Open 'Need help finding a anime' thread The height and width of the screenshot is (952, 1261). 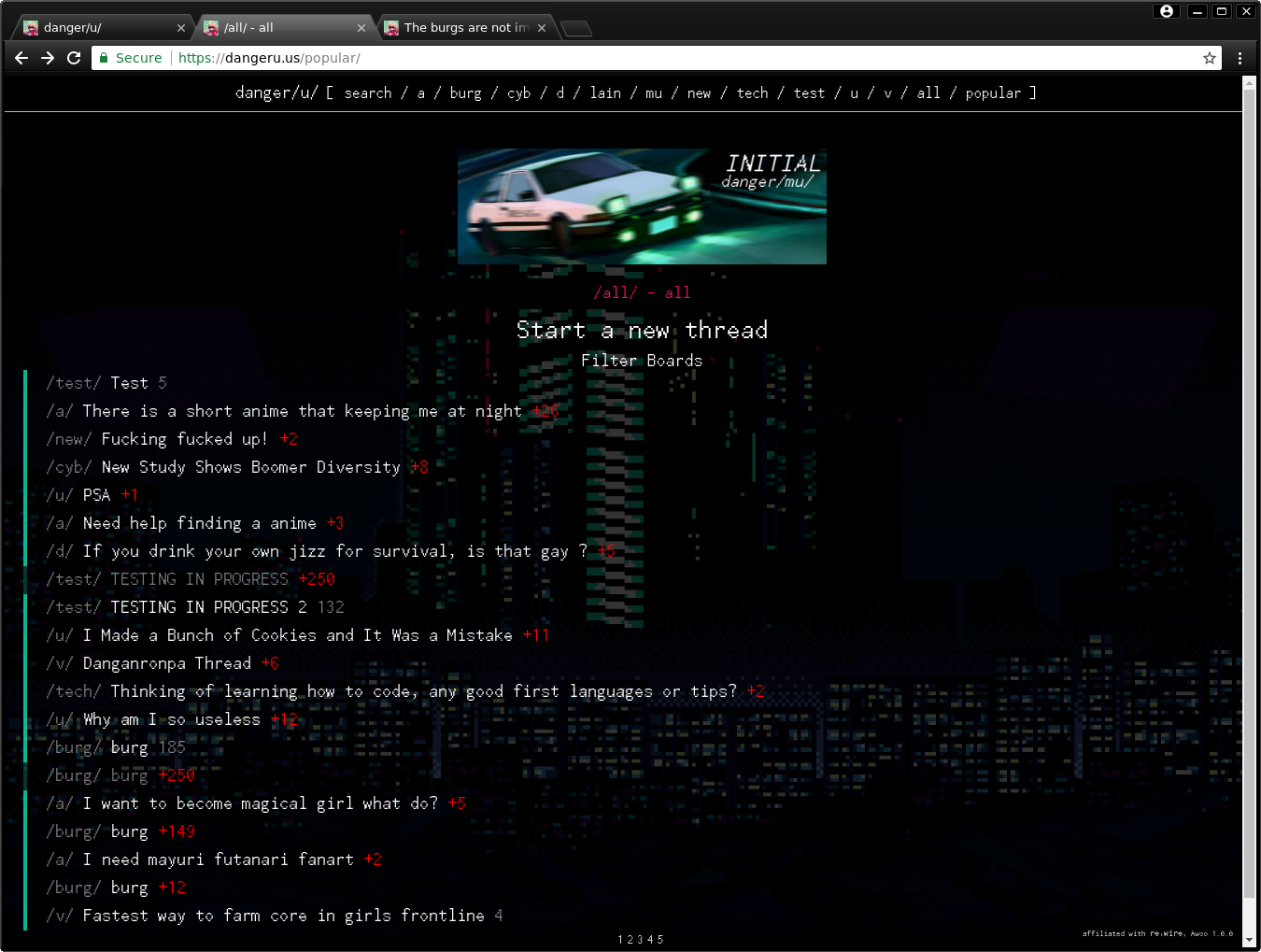pyautogui.click(x=199, y=523)
